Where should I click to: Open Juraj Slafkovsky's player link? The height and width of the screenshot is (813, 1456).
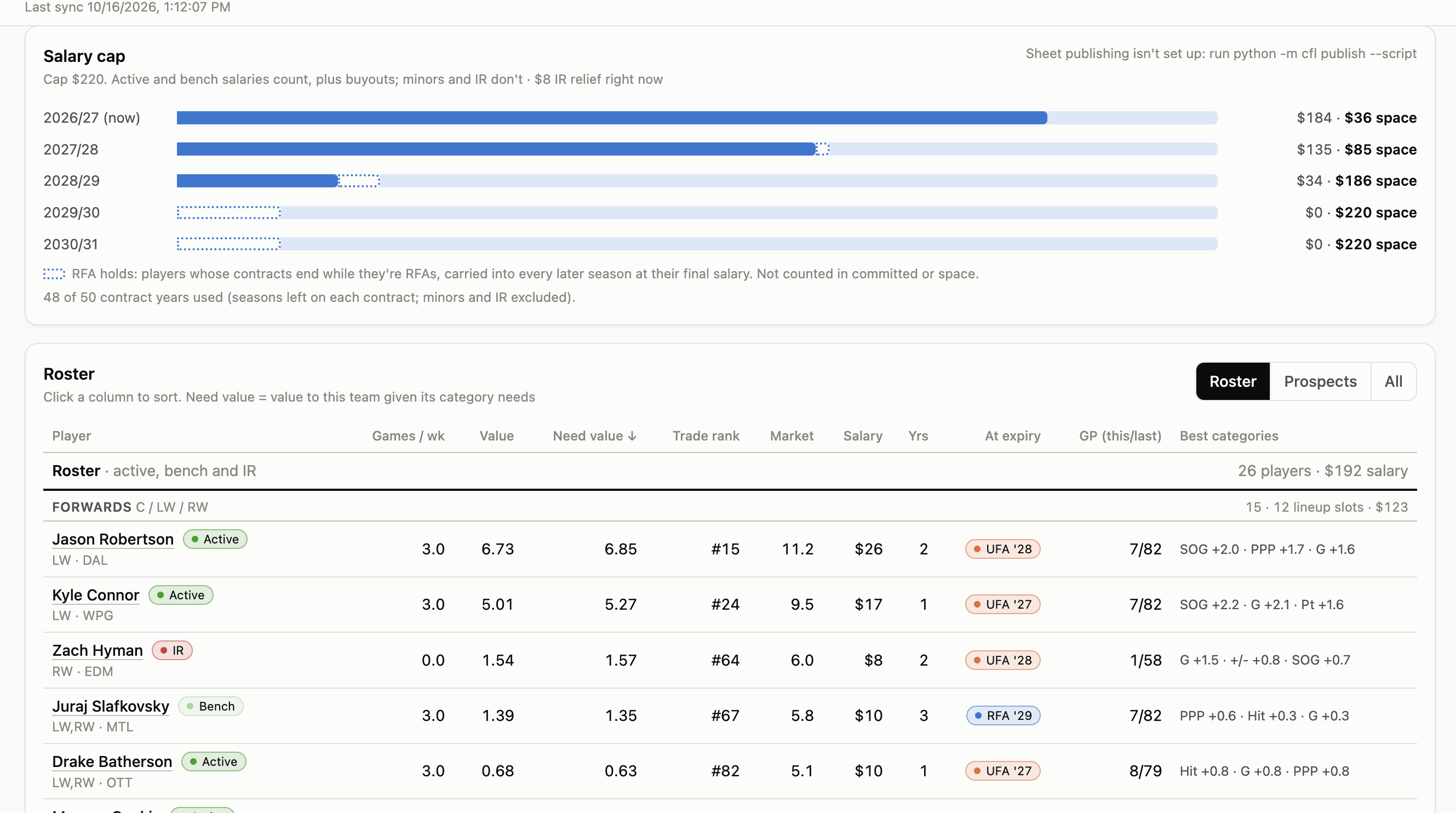[x=111, y=707]
